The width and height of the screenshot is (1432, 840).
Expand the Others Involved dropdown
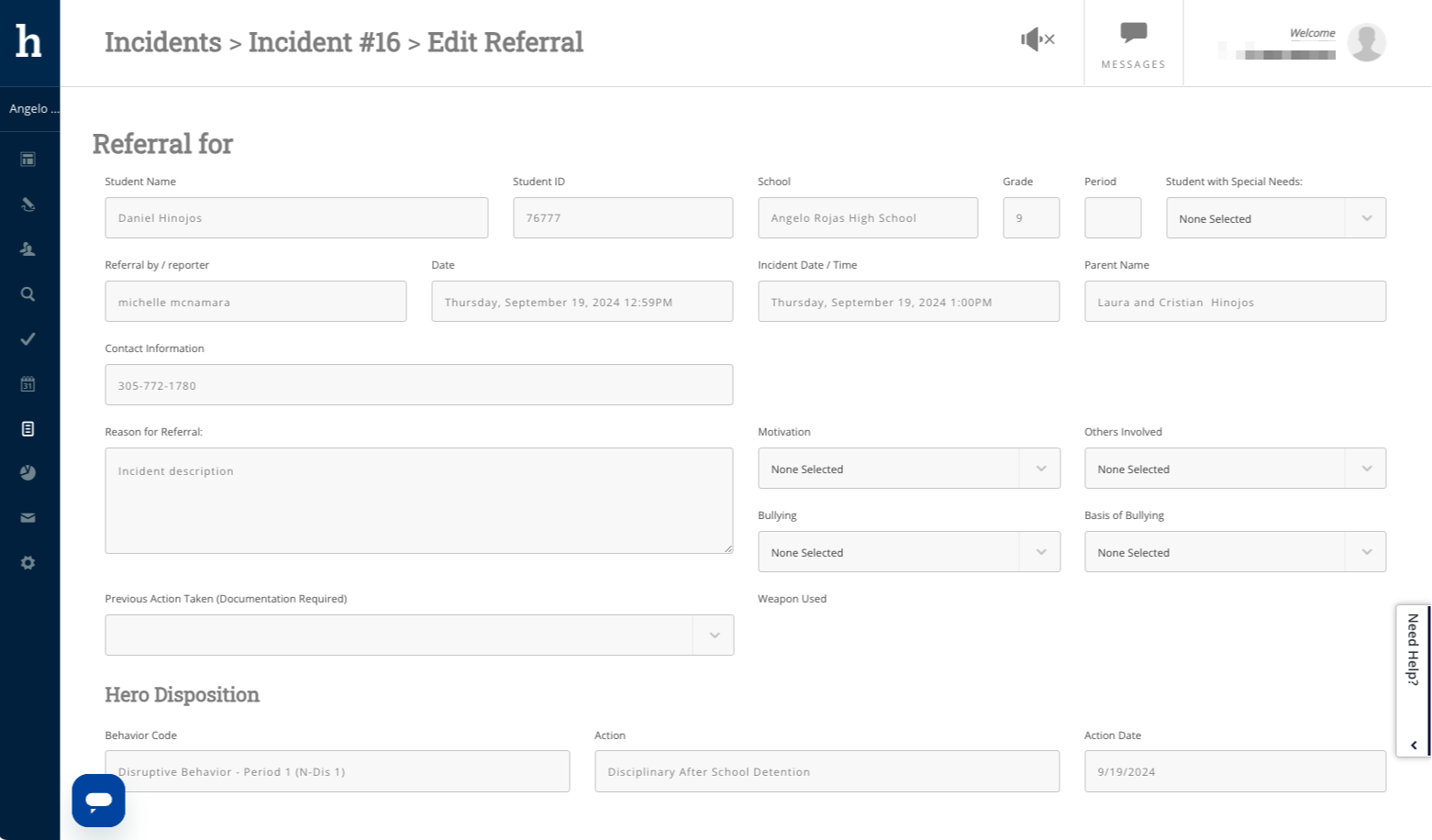[x=1234, y=469]
